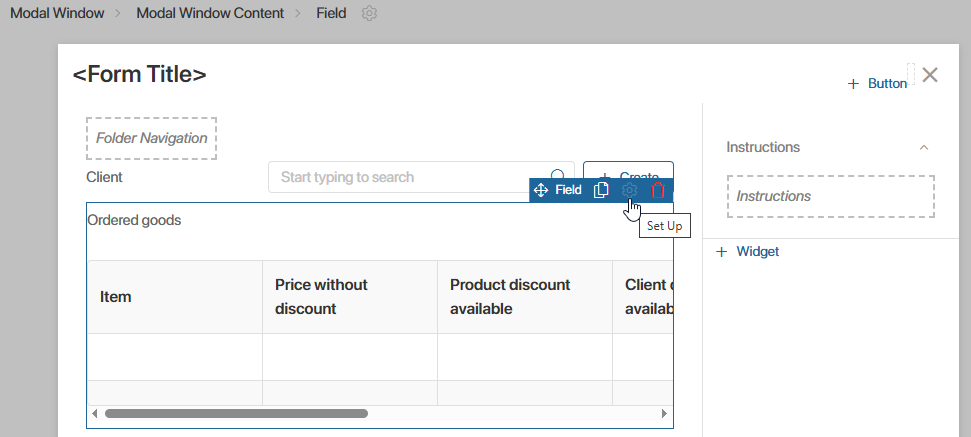Click the table's horizontal scrollbar thumb
This screenshot has height=437, width=971.
pos(236,413)
